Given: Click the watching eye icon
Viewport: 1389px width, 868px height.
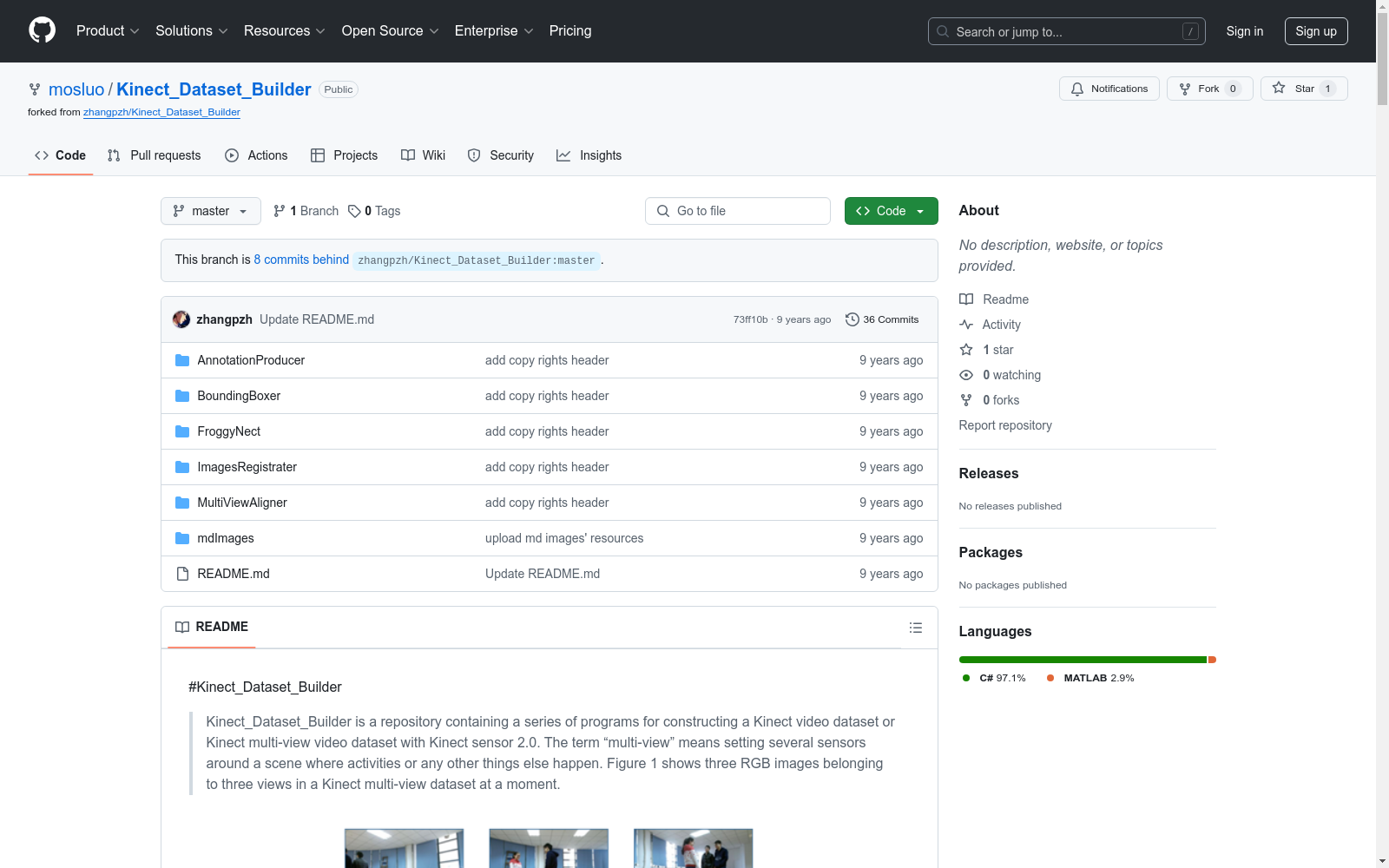Looking at the screenshot, I should 966,375.
